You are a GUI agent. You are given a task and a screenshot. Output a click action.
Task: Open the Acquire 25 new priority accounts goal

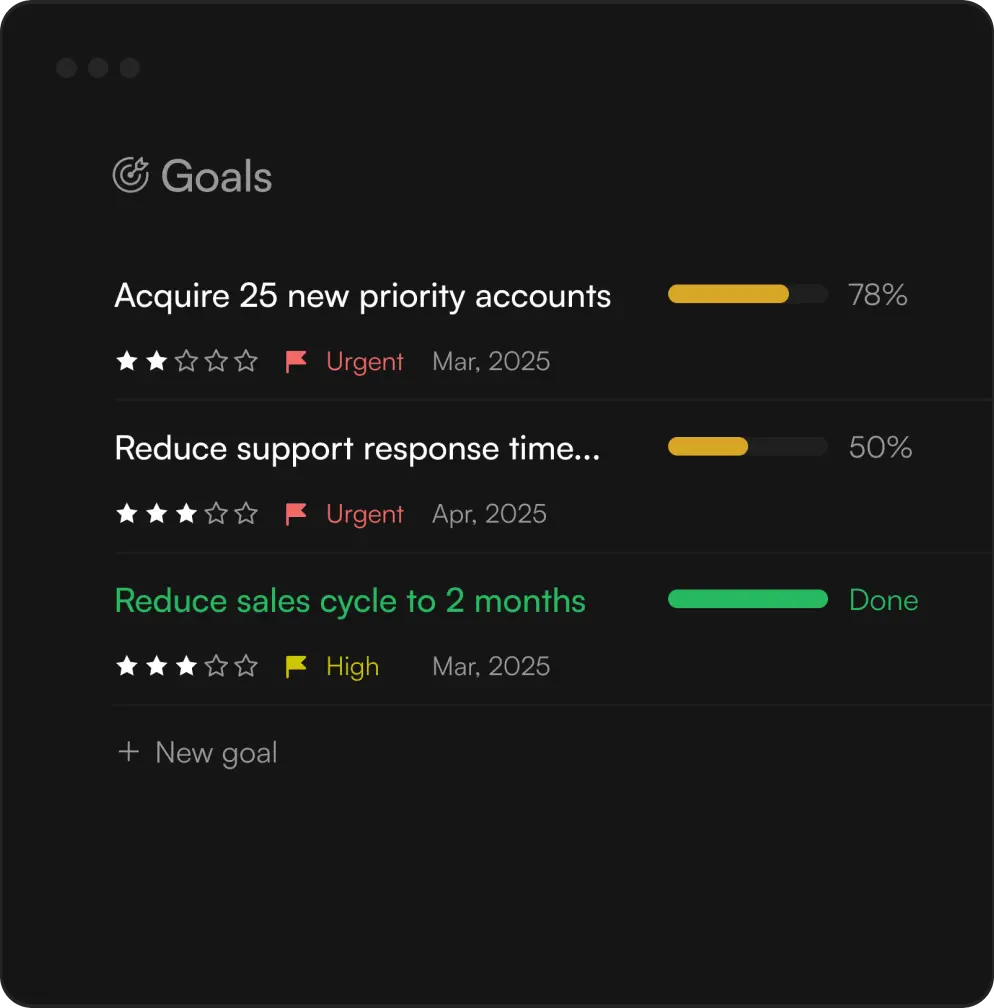(362, 296)
